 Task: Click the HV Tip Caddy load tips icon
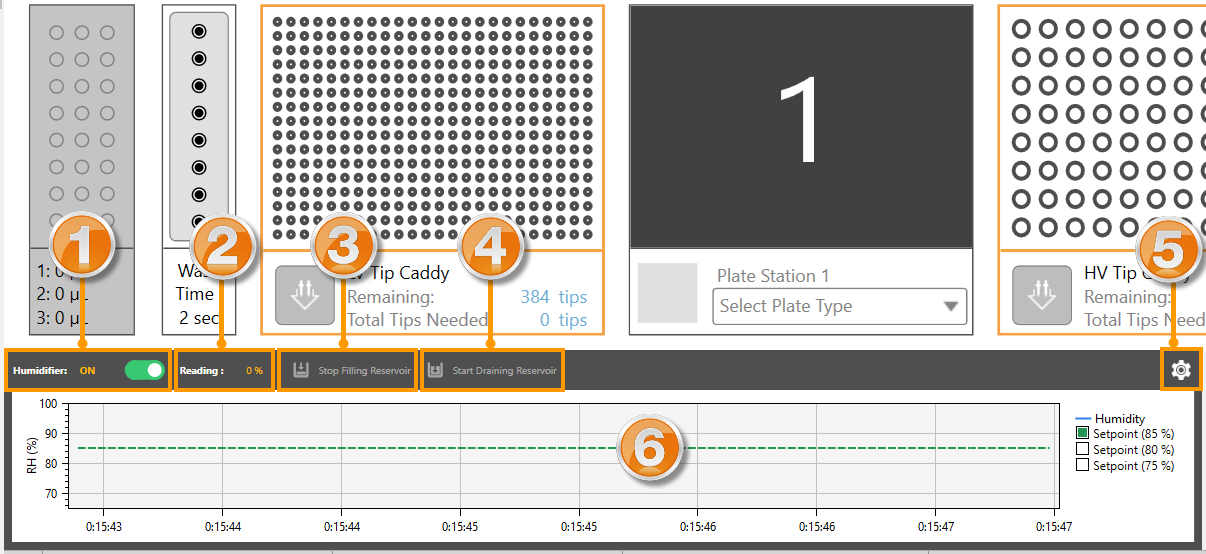(x=1041, y=297)
